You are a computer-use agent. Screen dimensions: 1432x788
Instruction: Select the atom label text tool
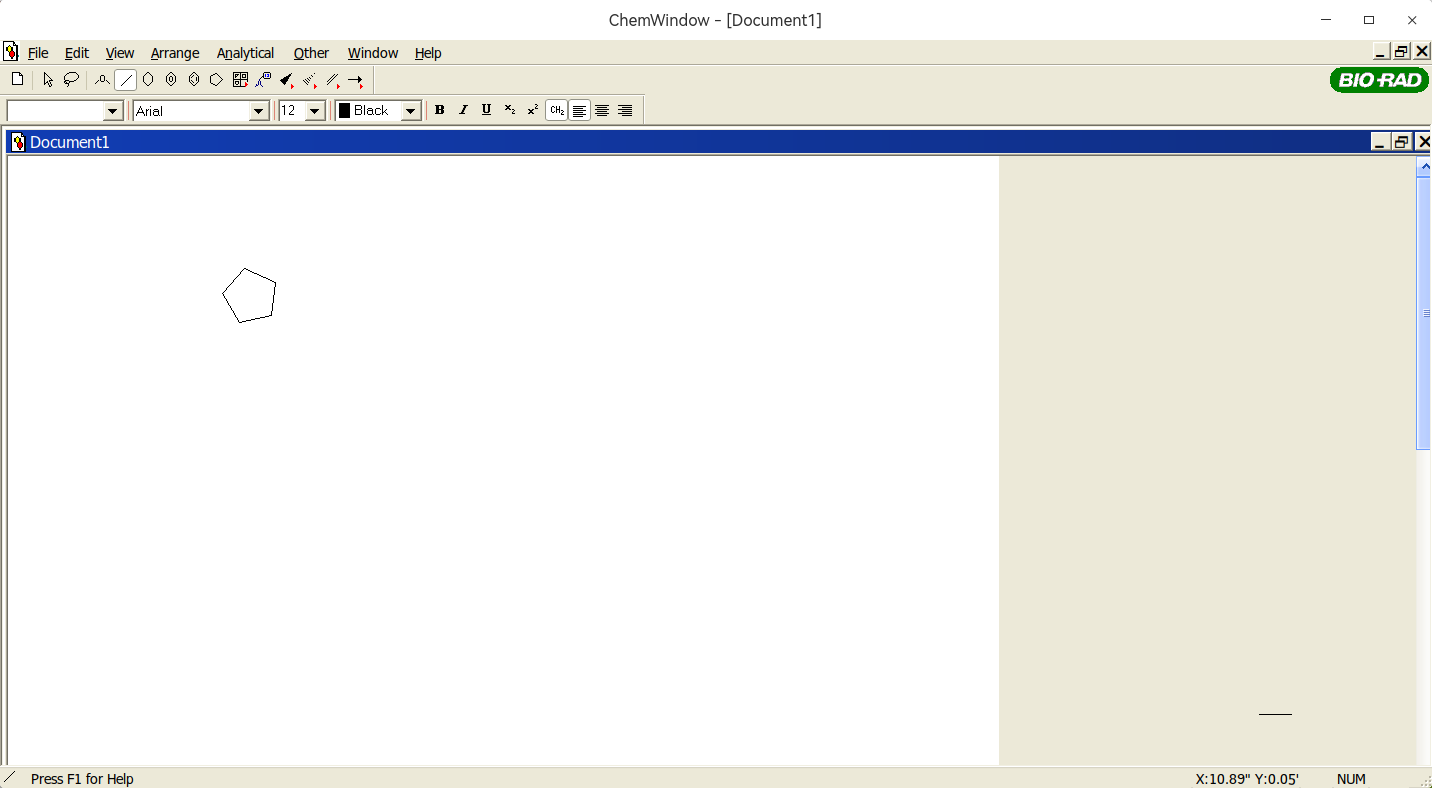point(263,80)
